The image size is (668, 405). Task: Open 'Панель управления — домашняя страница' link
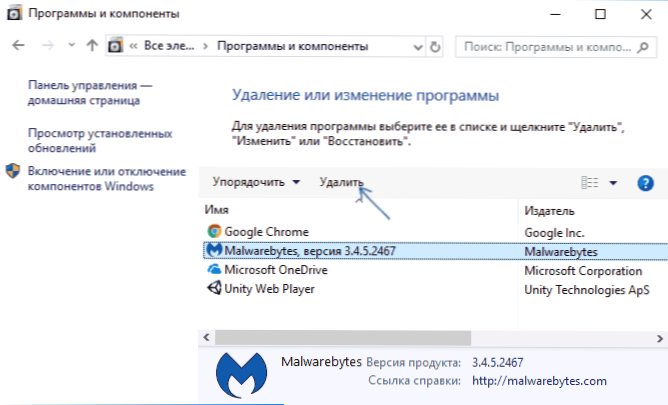pyautogui.click(x=90, y=93)
